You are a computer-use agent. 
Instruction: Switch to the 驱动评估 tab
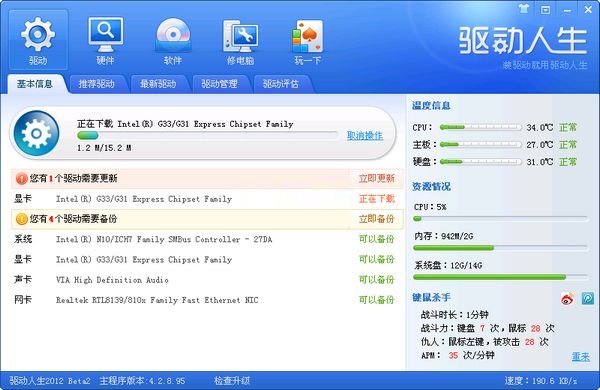tap(281, 84)
